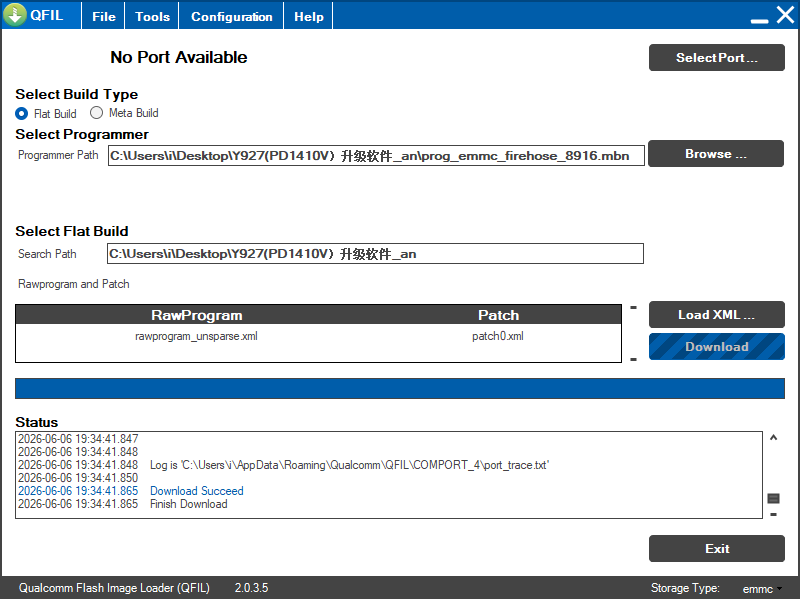800x599 pixels.
Task: Open the Tools menu
Action: point(152,16)
